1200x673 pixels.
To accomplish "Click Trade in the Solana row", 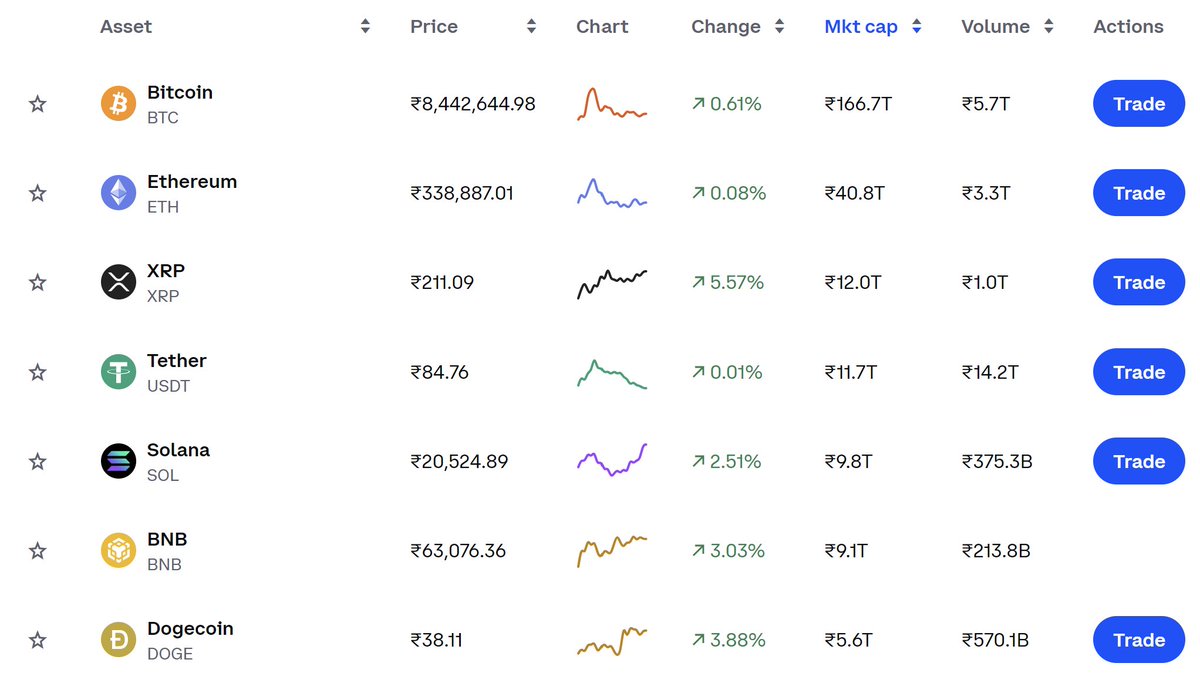I will pyautogui.click(x=1139, y=462).
